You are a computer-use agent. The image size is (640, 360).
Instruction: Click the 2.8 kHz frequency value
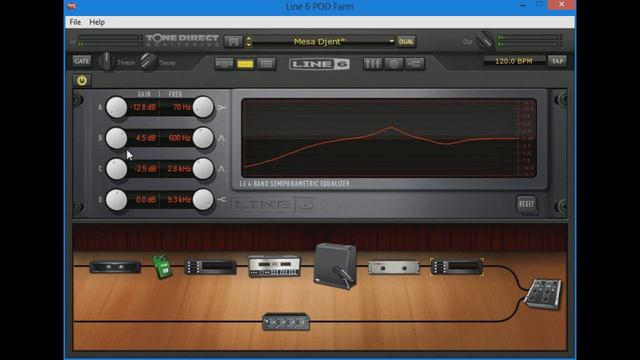click(179, 169)
